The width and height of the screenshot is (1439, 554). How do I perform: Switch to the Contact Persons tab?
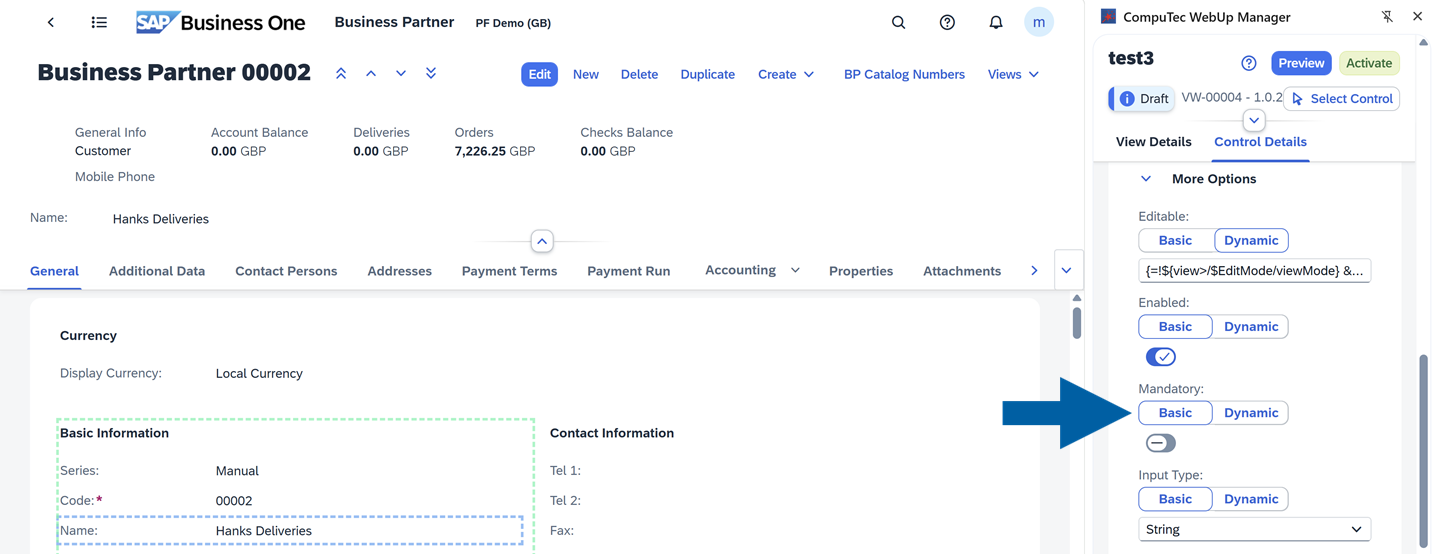click(286, 271)
